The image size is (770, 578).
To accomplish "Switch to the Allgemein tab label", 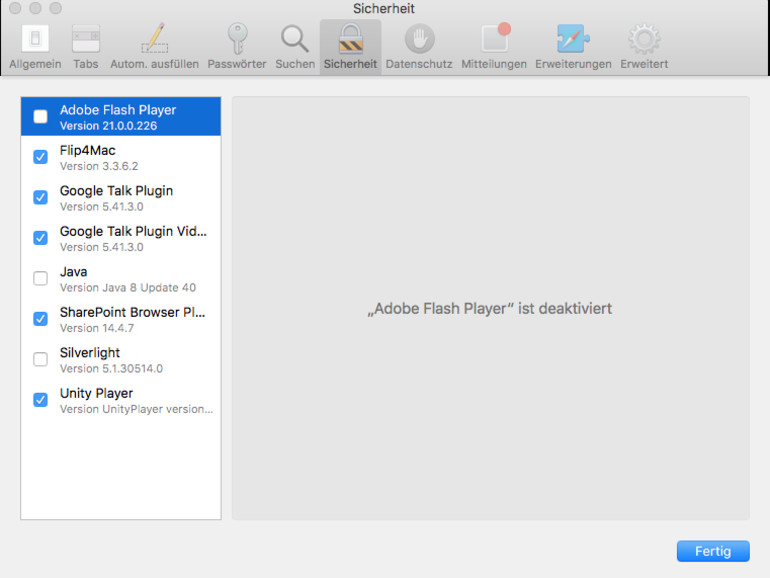I will pos(35,64).
